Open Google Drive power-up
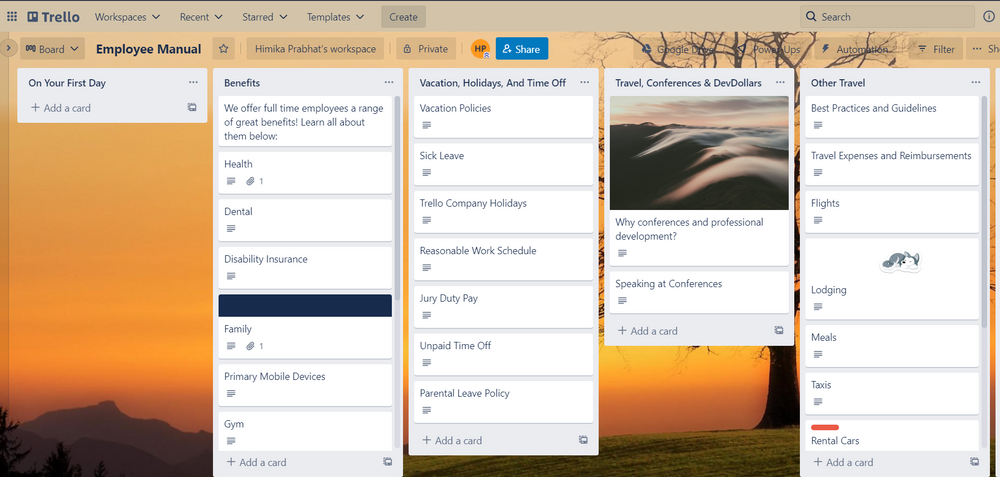The width and height of the screenshot is (1000, 477). [678, 49]
